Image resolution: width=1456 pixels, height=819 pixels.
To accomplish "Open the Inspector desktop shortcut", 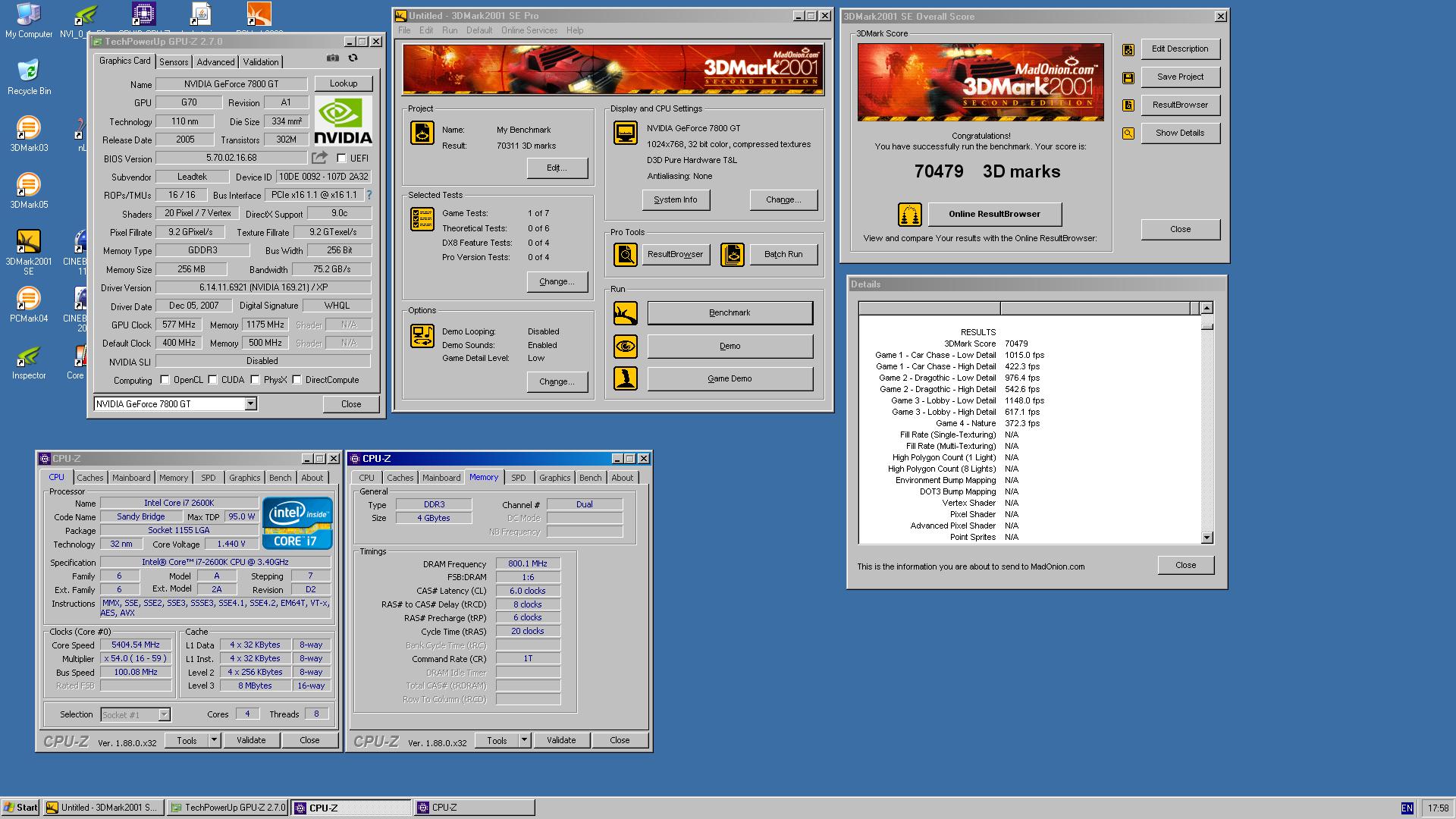I will pos(29,362).
